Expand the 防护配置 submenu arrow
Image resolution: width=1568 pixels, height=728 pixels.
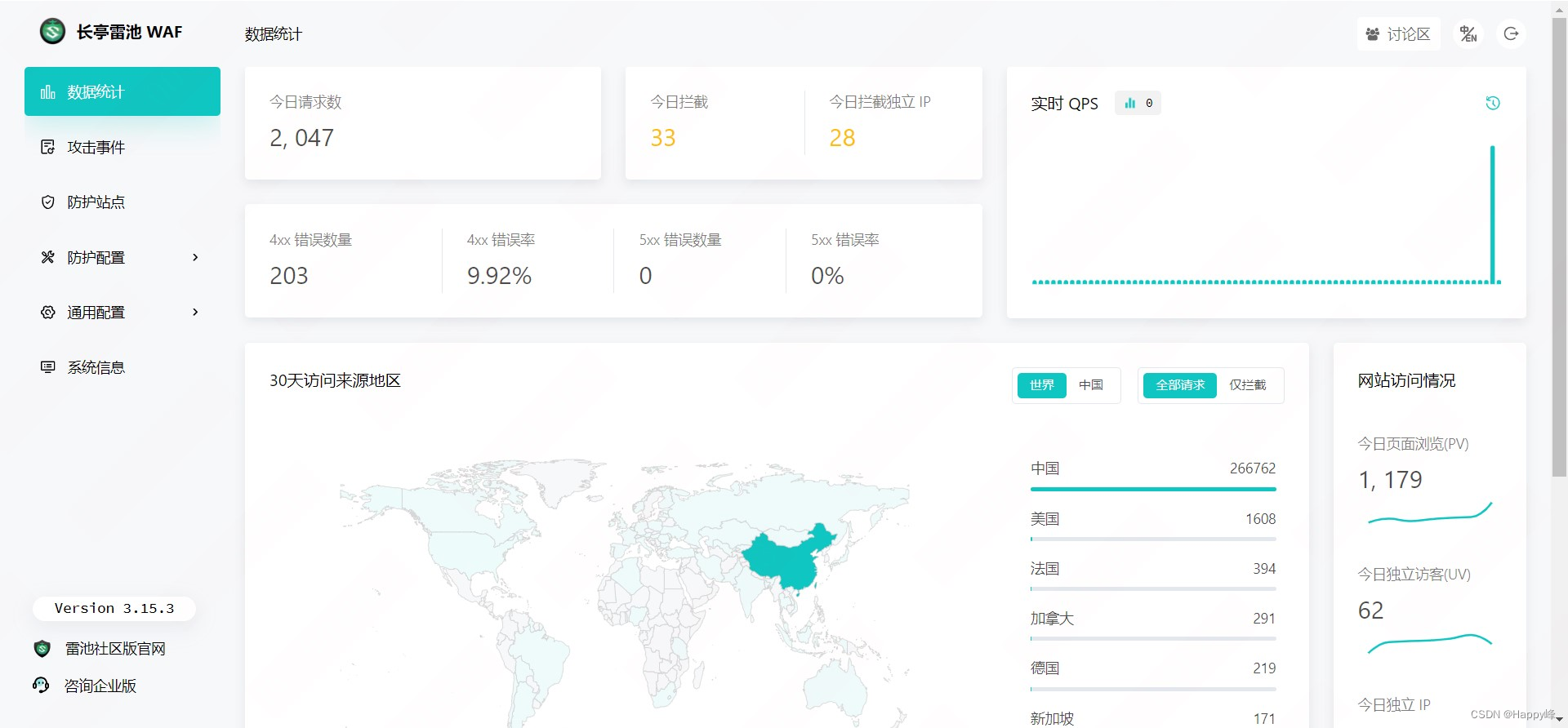click(x=195, y=257)
